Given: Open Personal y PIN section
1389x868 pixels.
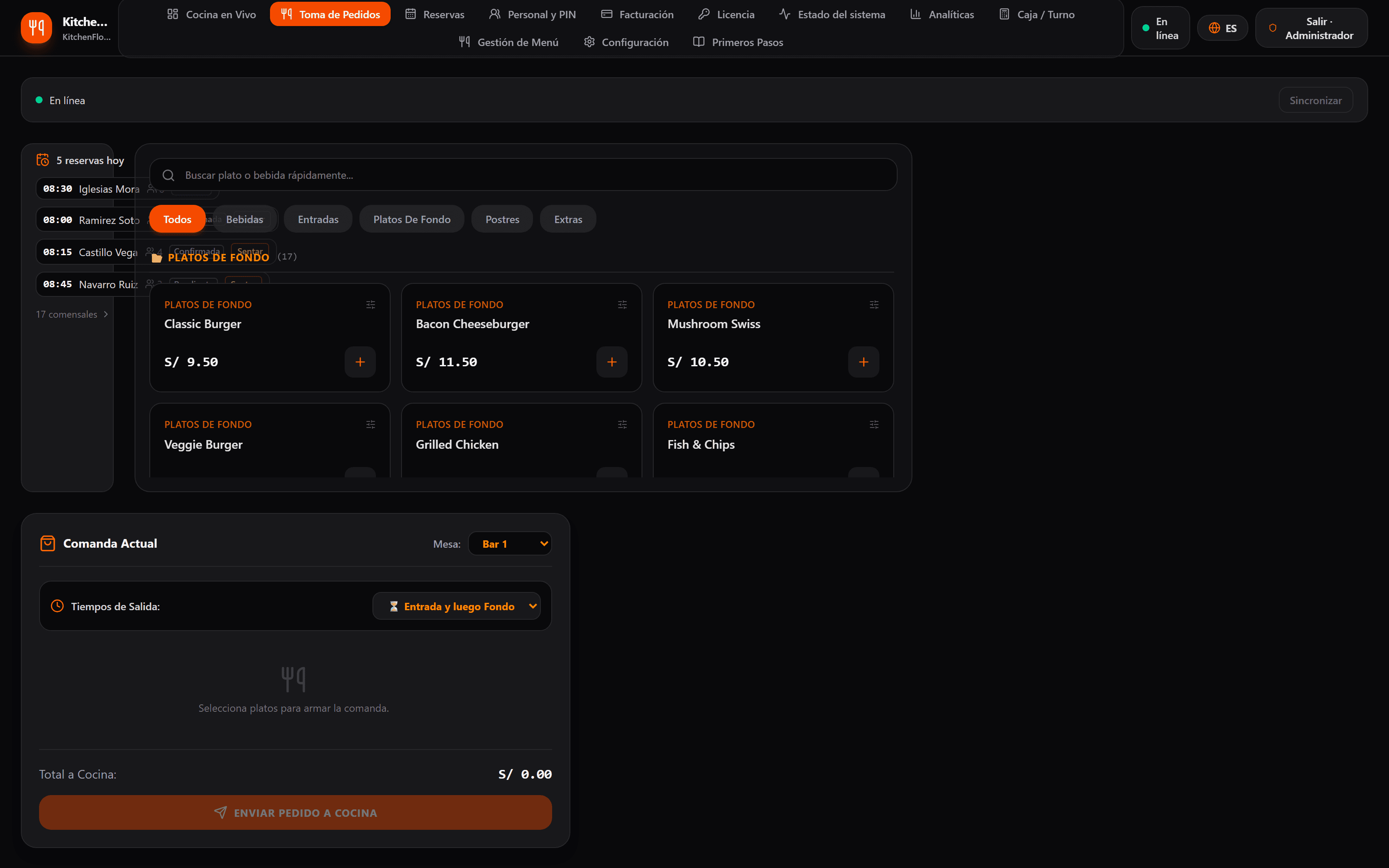Looking at the screenshot, I should [532, 14].
